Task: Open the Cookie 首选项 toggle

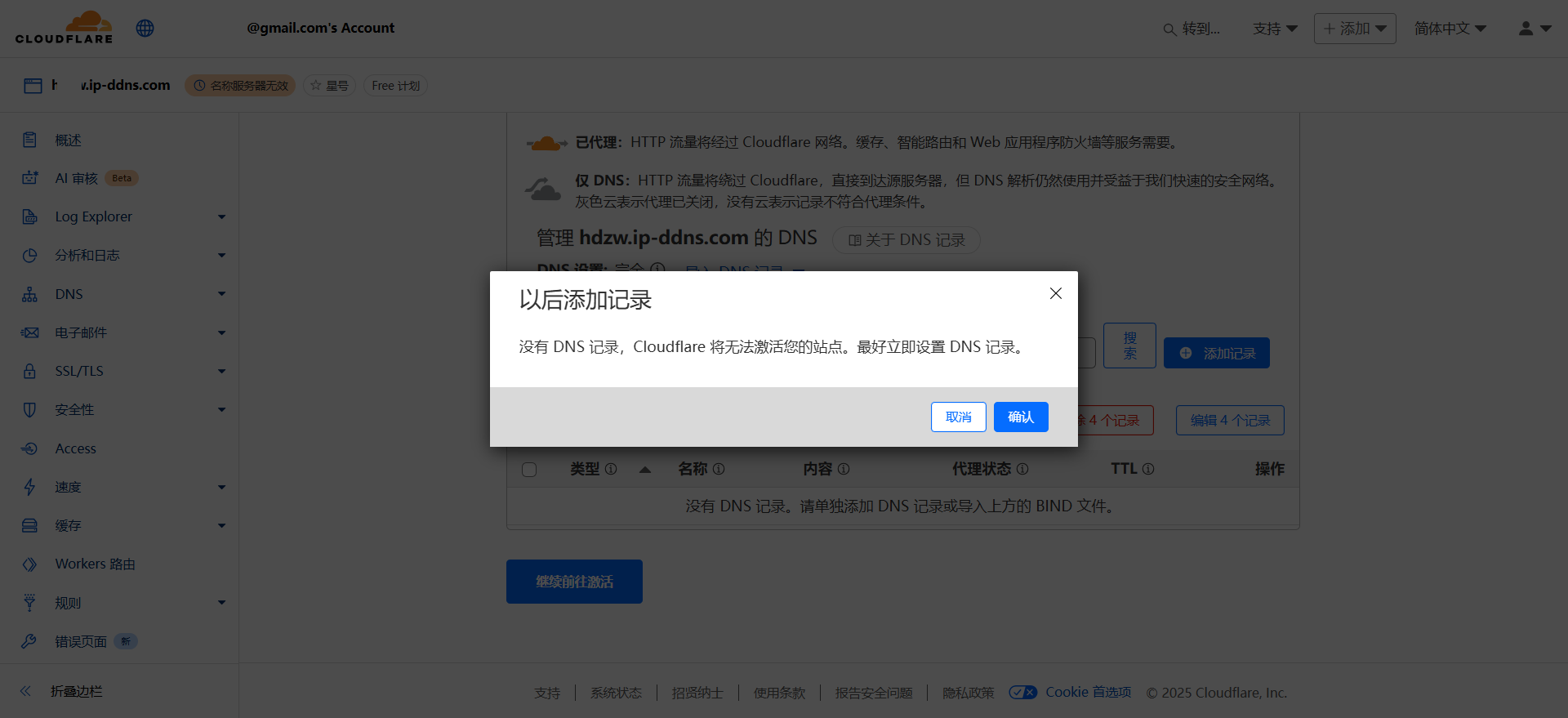Action: [1022, 692]
